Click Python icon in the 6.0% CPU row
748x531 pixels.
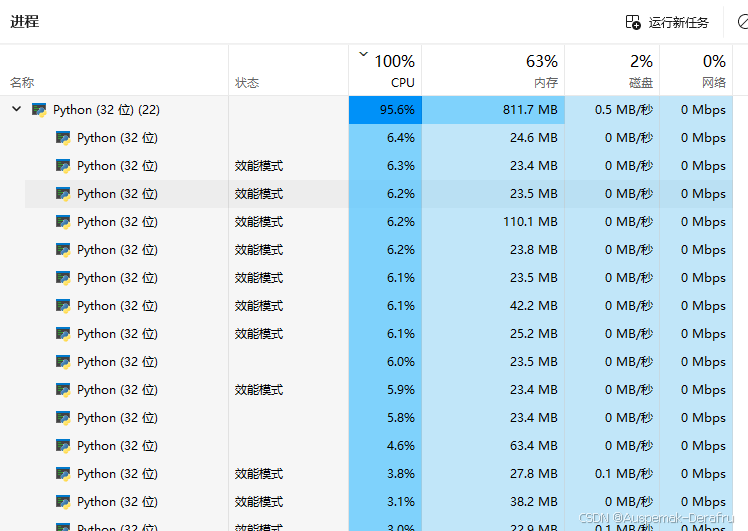(63, 362)
